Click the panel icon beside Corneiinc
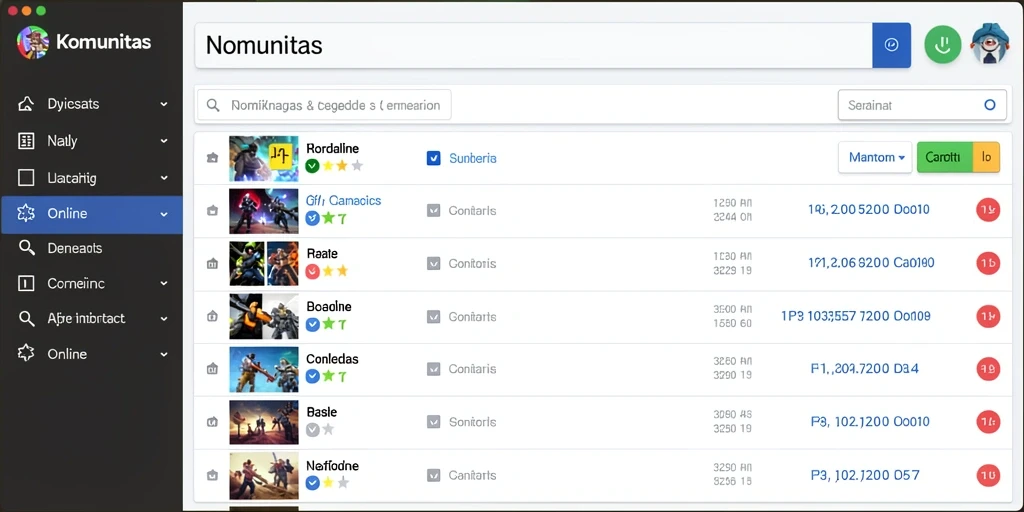 (26, 283)
